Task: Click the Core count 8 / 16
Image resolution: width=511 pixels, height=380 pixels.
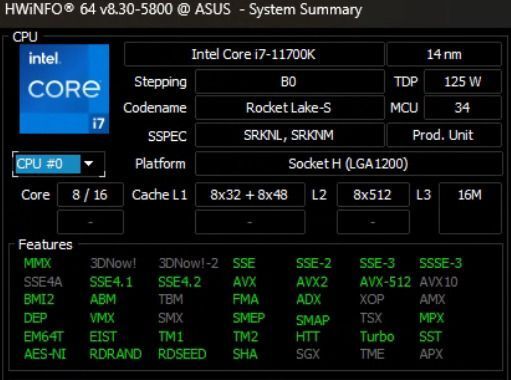Action: pos(90,195)
